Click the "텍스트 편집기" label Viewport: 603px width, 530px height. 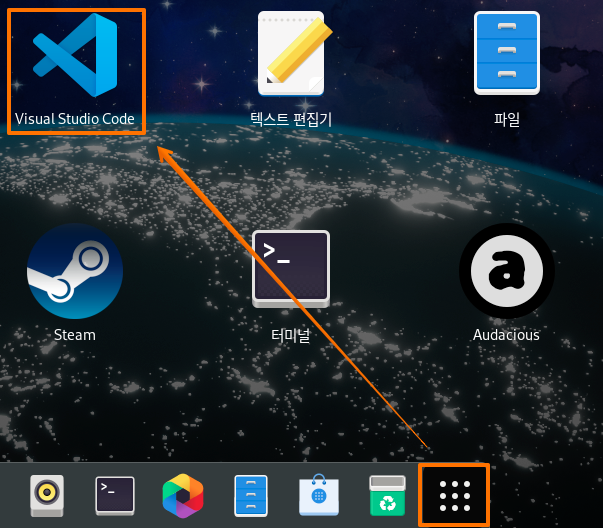coord(291,119)
